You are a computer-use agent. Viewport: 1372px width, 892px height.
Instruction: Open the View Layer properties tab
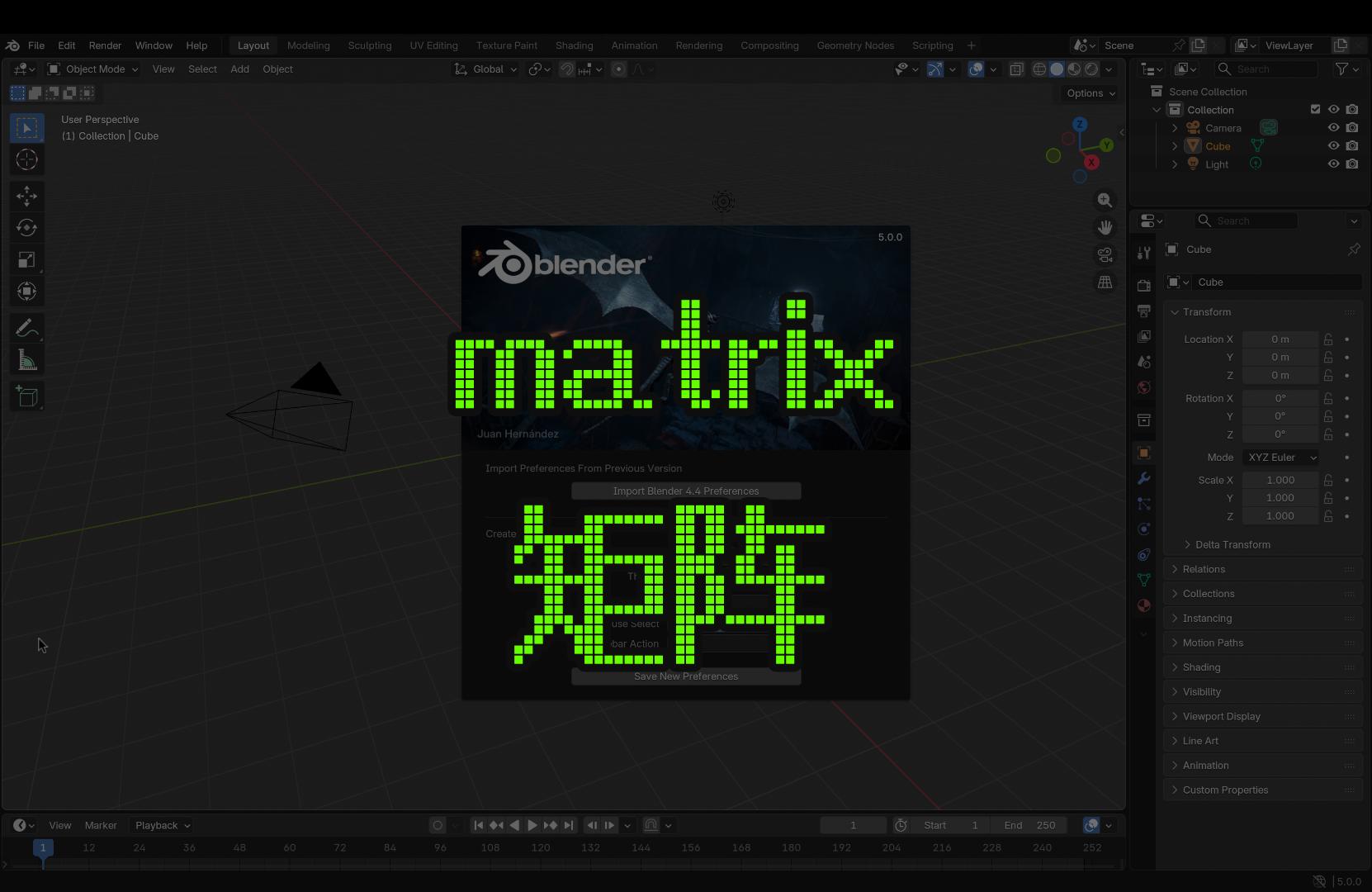click(x=1143, y=336)
